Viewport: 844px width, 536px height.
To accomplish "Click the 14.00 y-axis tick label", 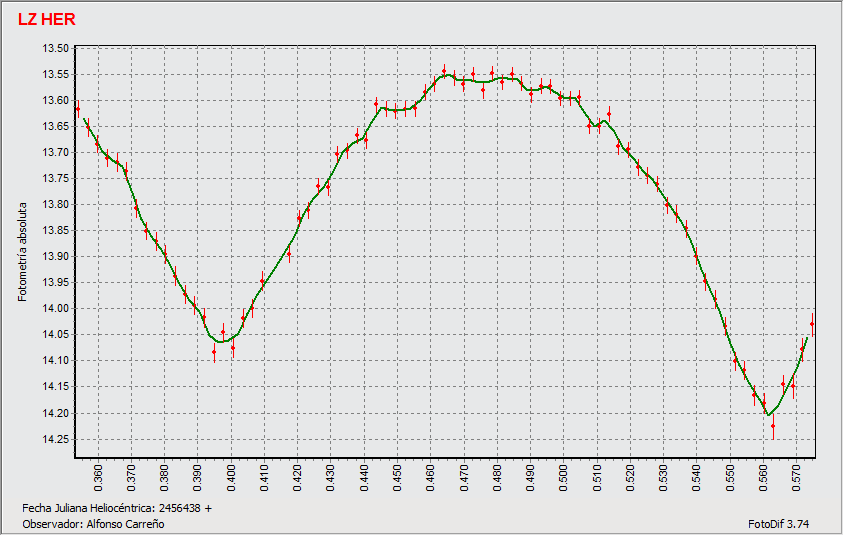I will coord(56,309).
